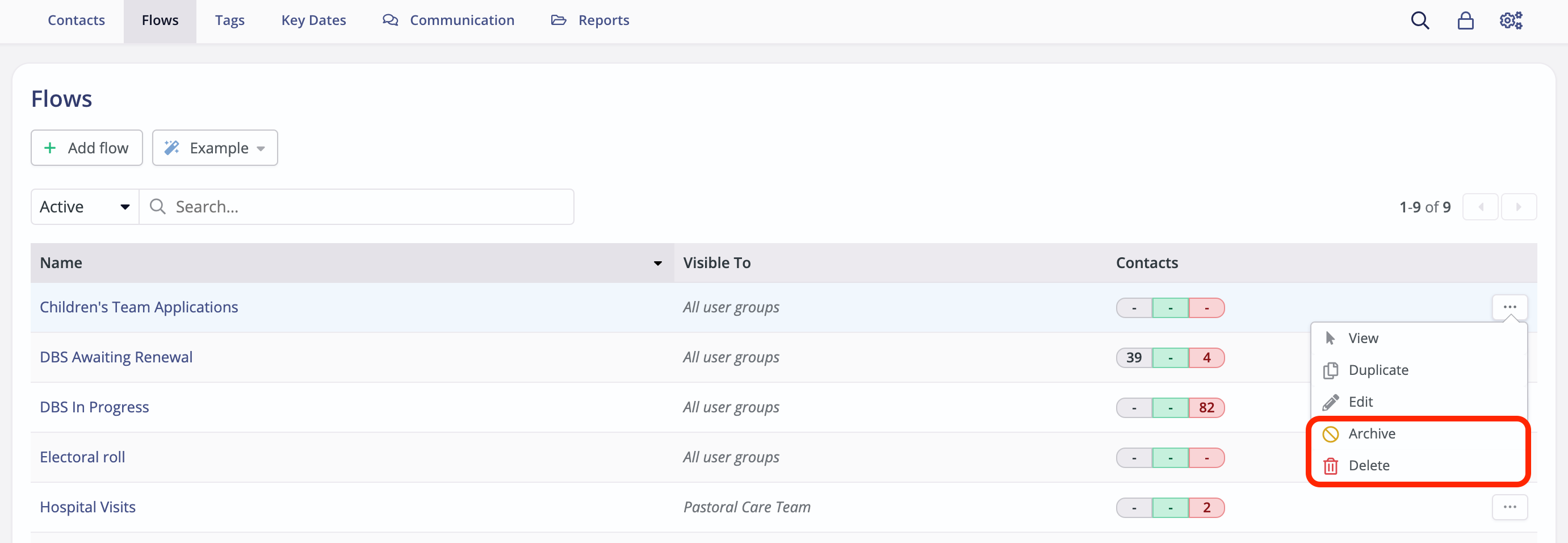Click the Edit pencil icon
This screenshot has height=543, width=1568.
[1331, 401]
